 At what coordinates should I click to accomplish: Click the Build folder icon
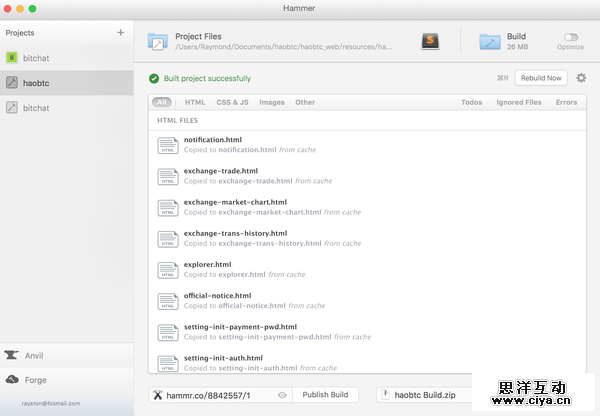pyautogui.click(x=490, y=41)
